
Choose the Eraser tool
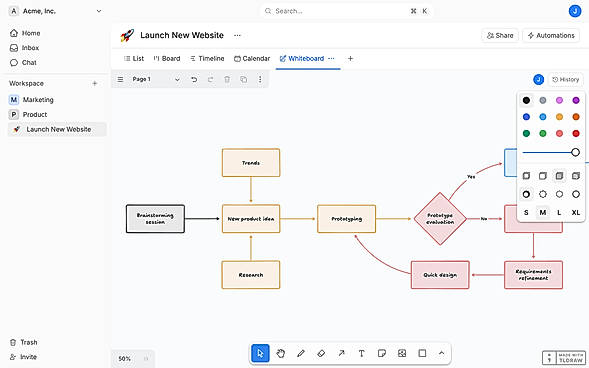321,353
